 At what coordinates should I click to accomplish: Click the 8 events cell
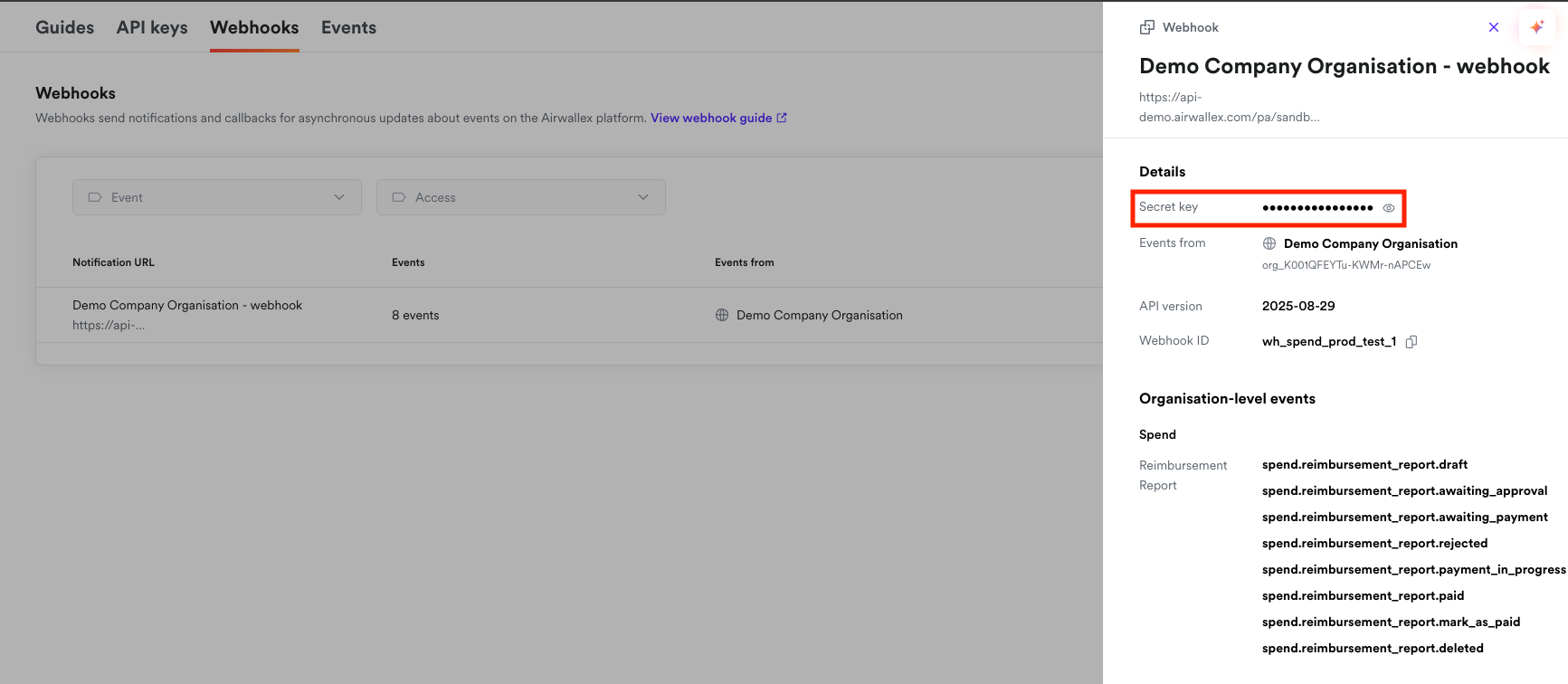(415, 315)
